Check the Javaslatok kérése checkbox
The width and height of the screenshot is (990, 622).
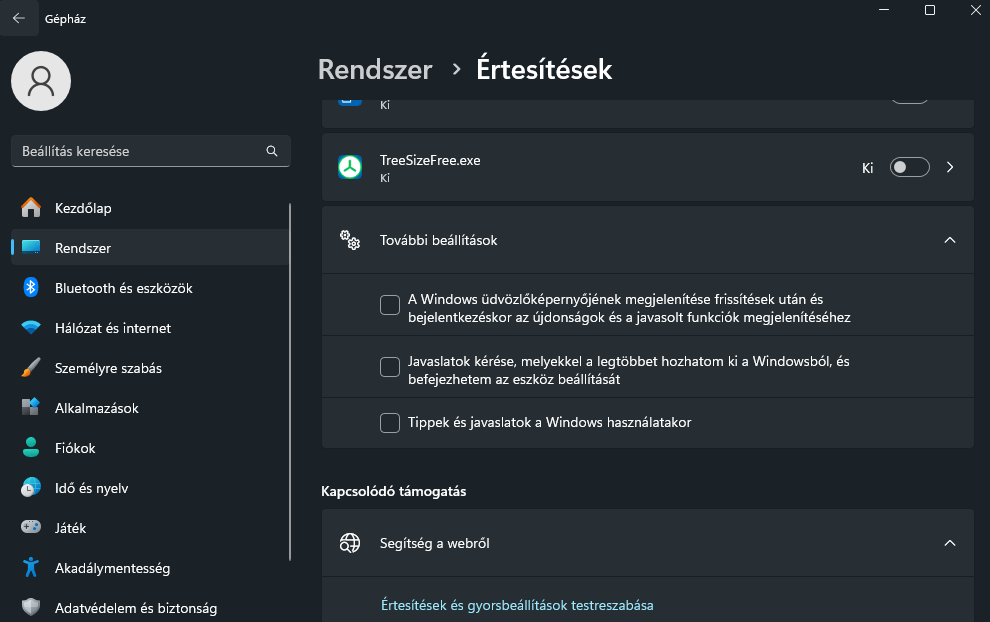coord(390,367)
